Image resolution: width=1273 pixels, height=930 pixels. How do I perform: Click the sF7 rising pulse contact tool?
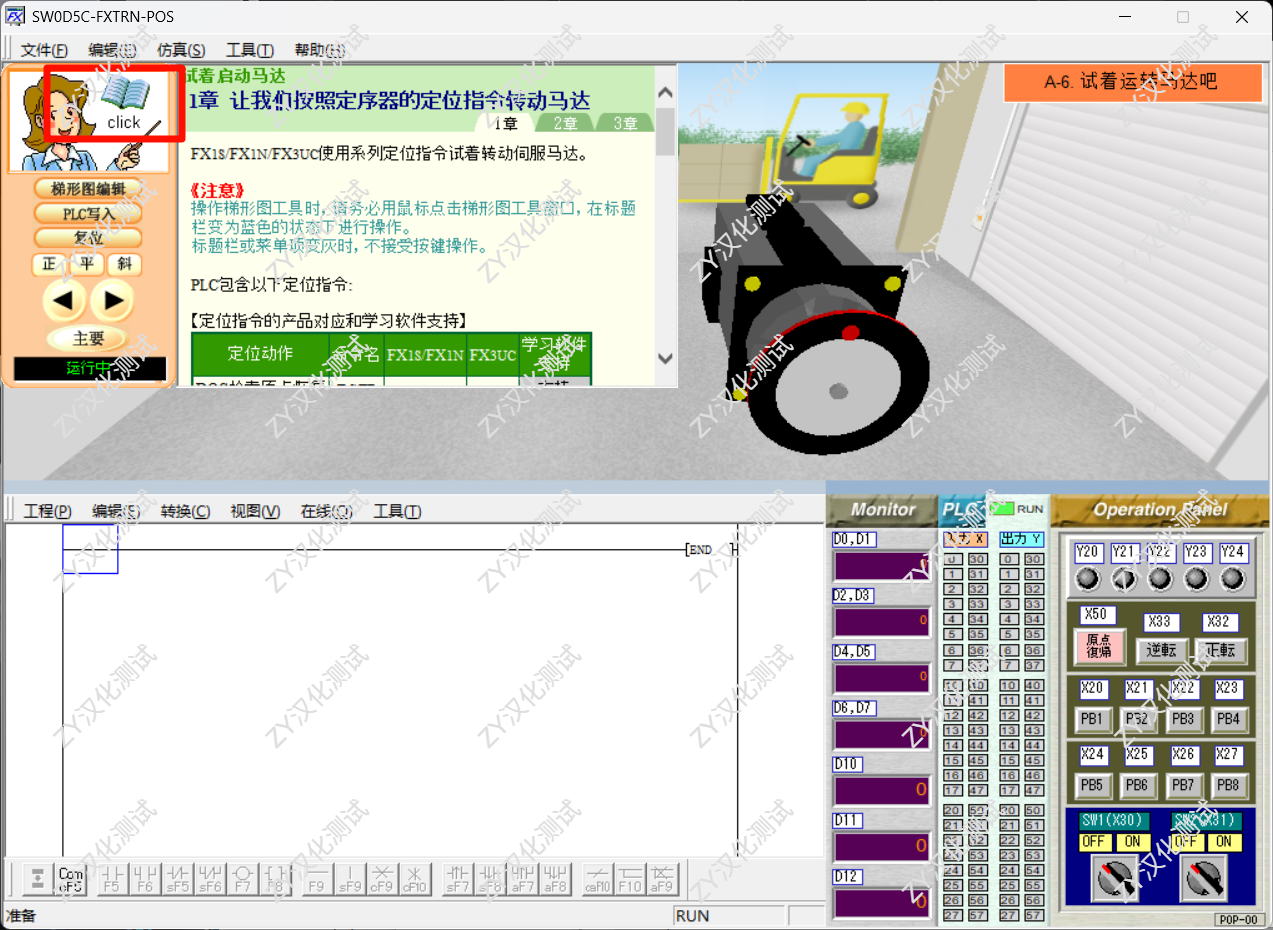pos(458,878)
